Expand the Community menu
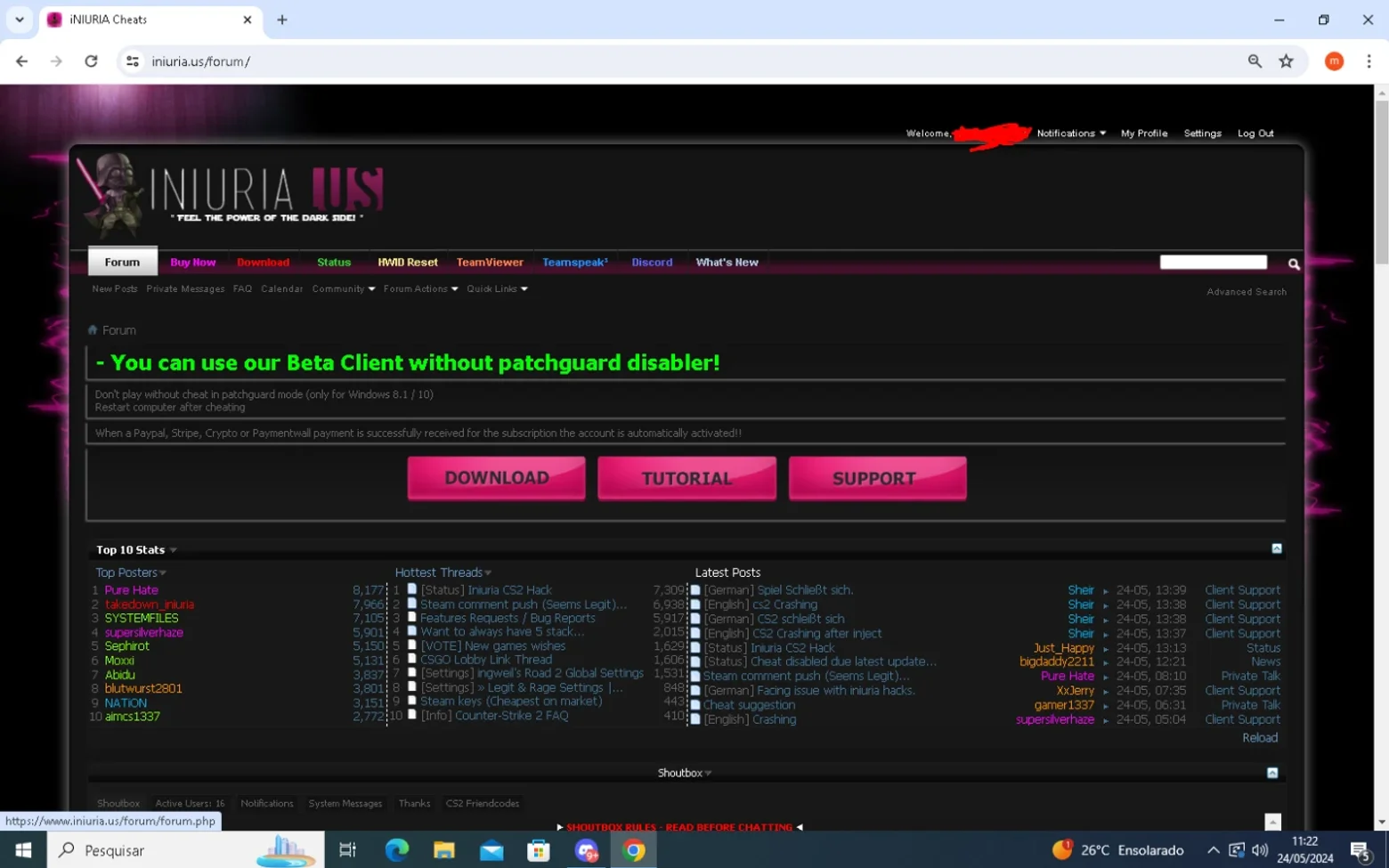 pos(344,289)
